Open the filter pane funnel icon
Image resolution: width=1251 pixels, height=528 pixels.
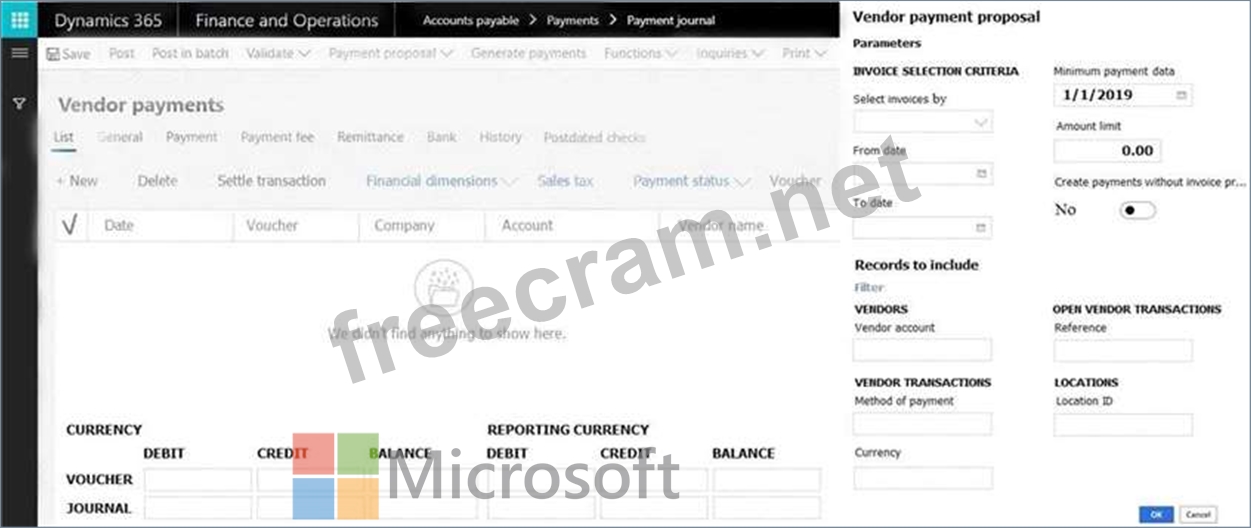tap(19, 103)
